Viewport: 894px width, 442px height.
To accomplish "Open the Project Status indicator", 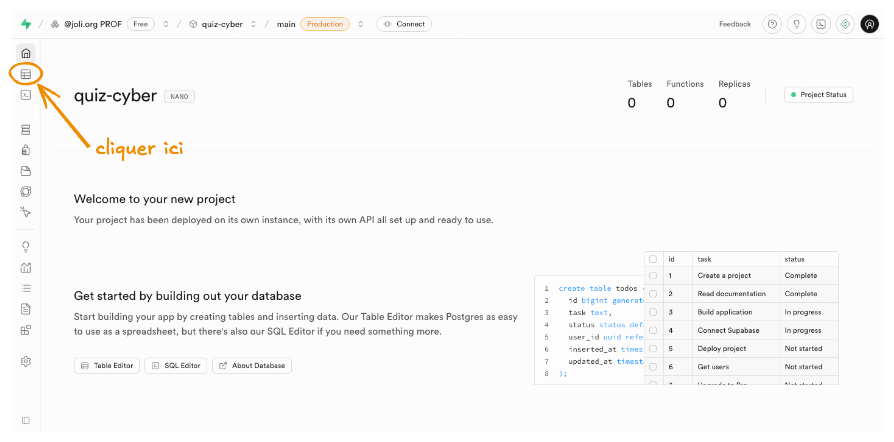I will [x=818, y=95].
